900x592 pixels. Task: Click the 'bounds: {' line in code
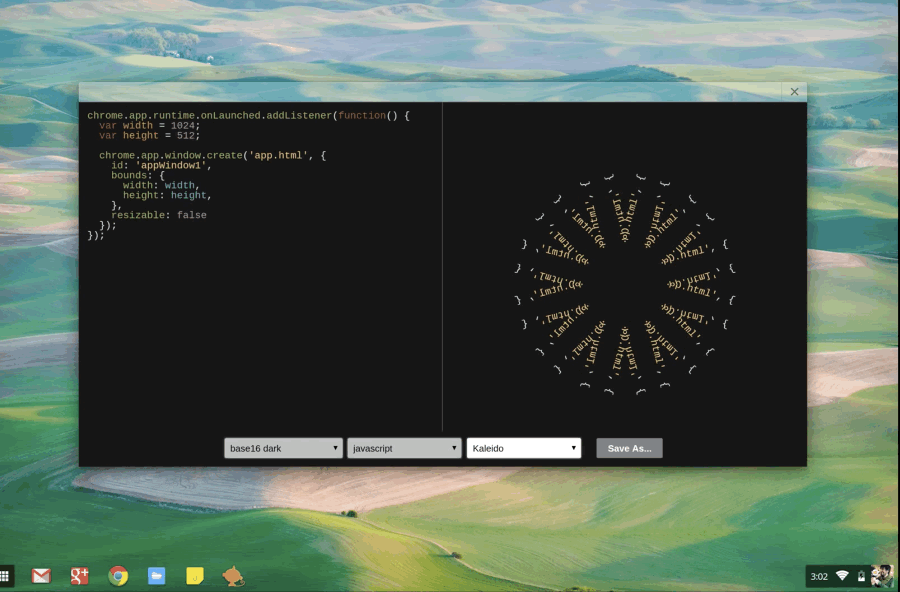point(138,175)
